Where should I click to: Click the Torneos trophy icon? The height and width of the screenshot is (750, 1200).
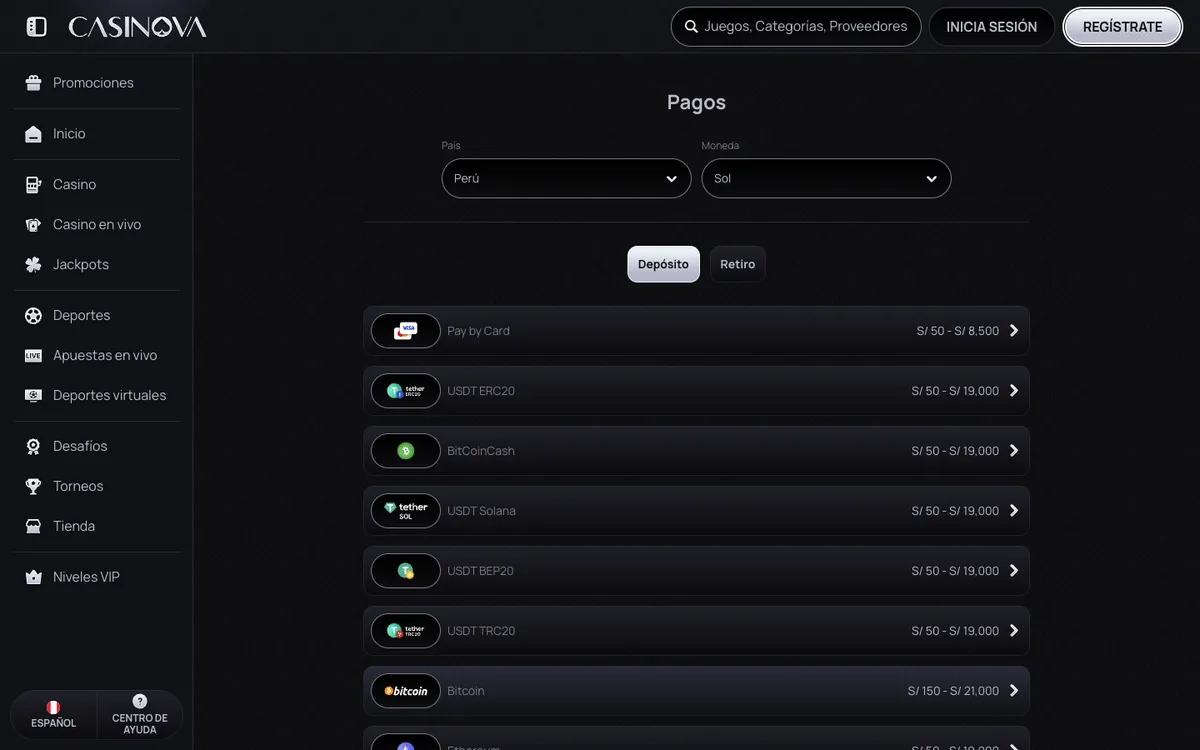coord(33,487)
